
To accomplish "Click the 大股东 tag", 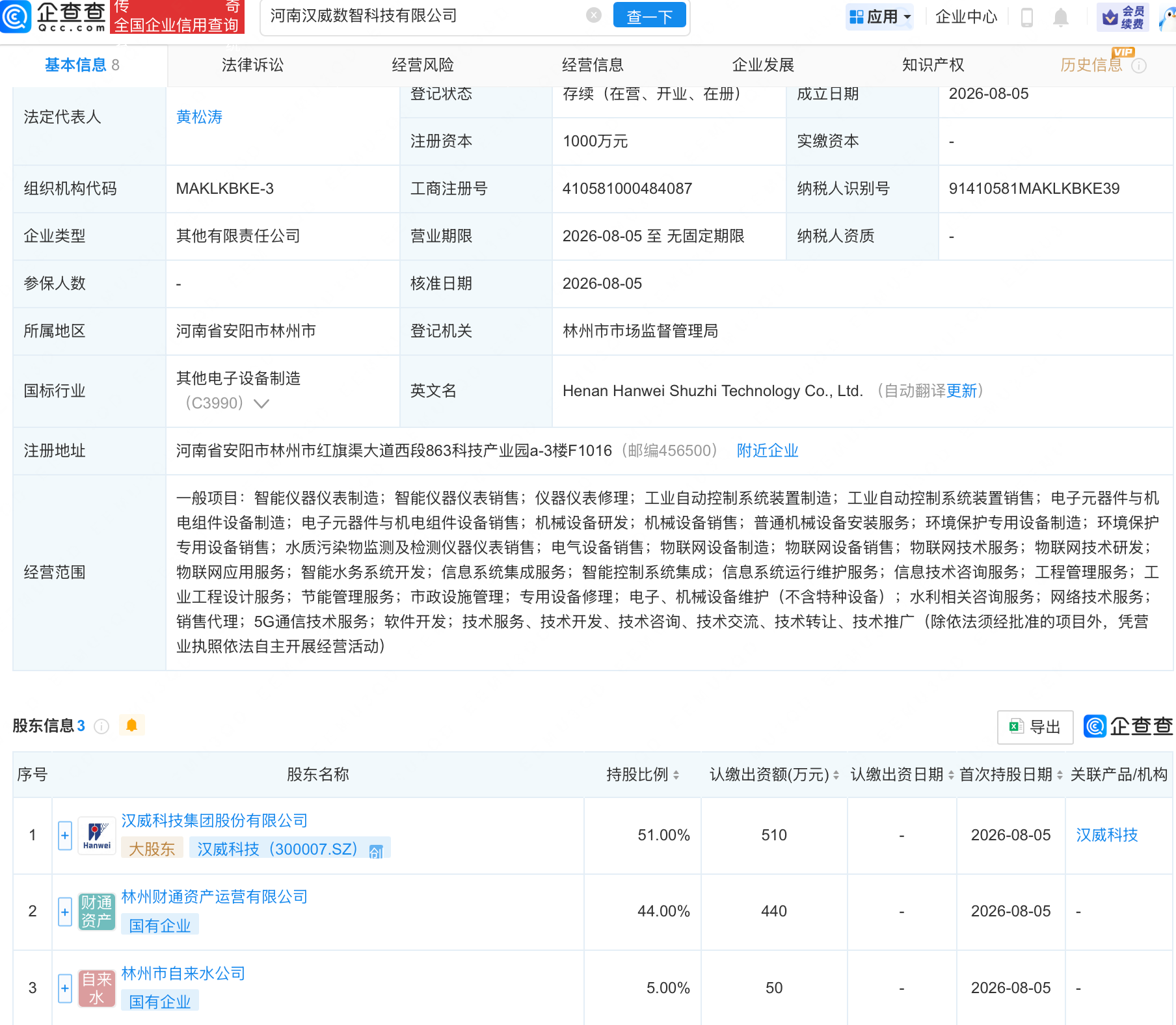I will click(x=152, y=849).
